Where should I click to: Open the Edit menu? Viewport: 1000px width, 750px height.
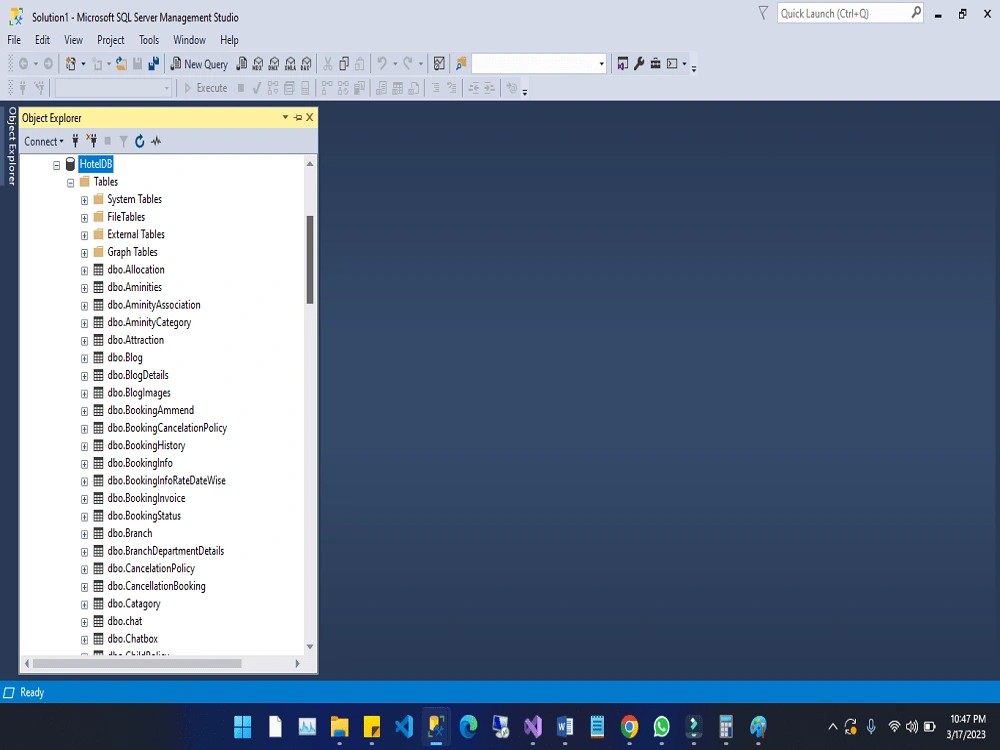43,40
